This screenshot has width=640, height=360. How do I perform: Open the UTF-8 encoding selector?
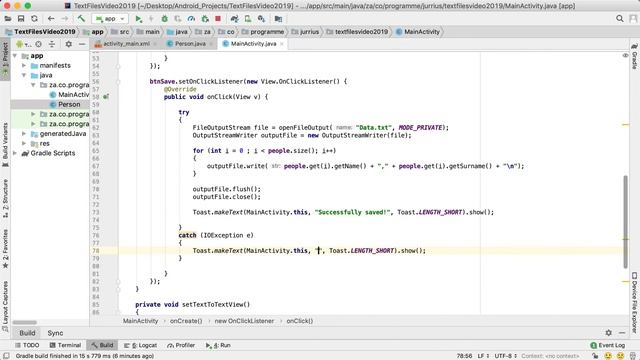(x=506, y=356)
